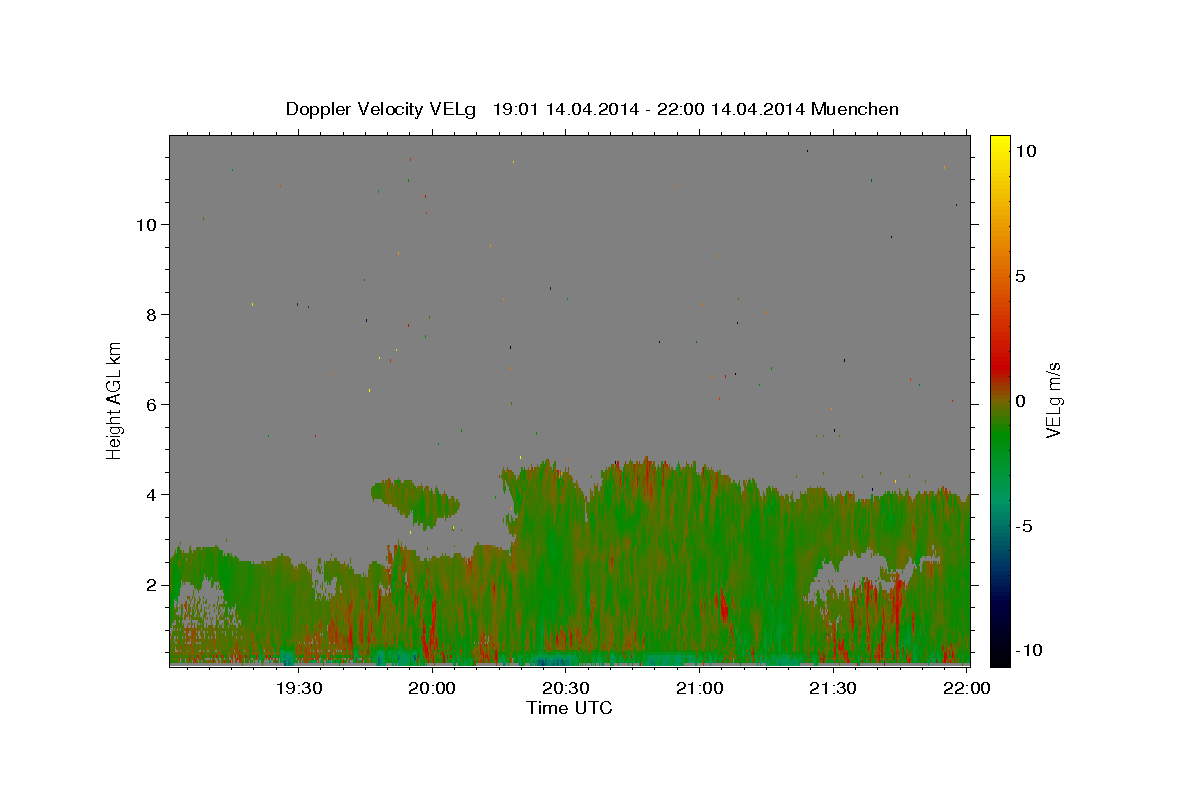
Task: Click the height axis tick label "10"
Action: [146, 225]
